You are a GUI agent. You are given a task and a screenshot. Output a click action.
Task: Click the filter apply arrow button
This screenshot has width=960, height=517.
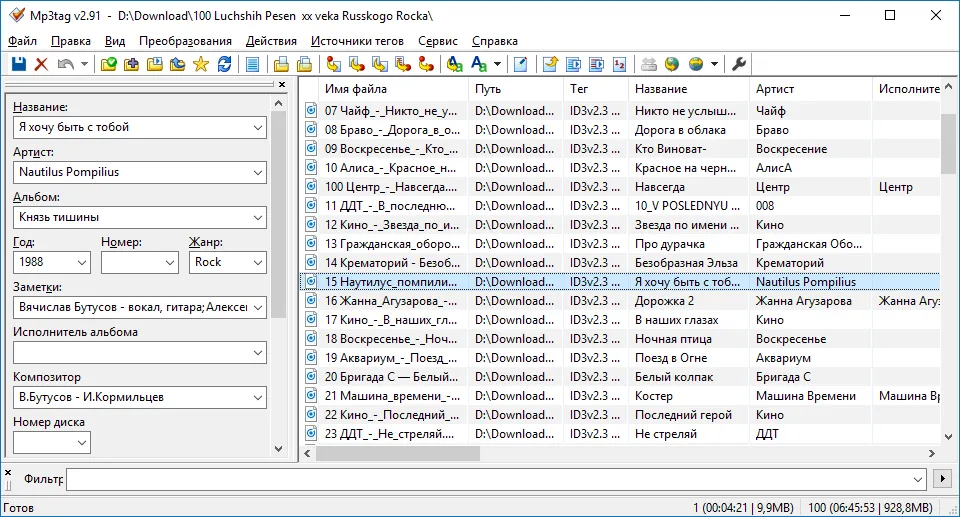tap(942, 478)
